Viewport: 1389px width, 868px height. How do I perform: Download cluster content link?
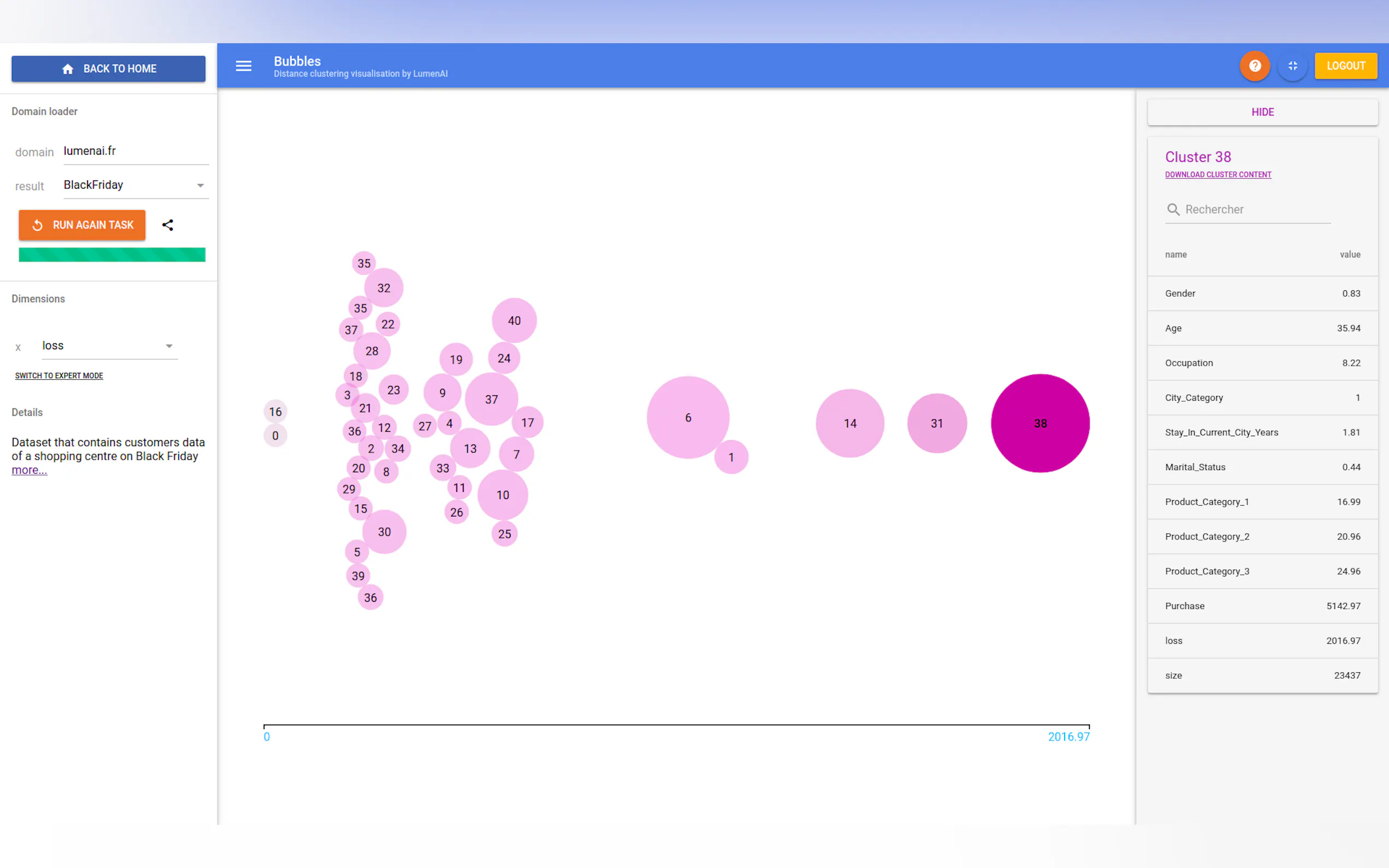tap(1218, 174)
